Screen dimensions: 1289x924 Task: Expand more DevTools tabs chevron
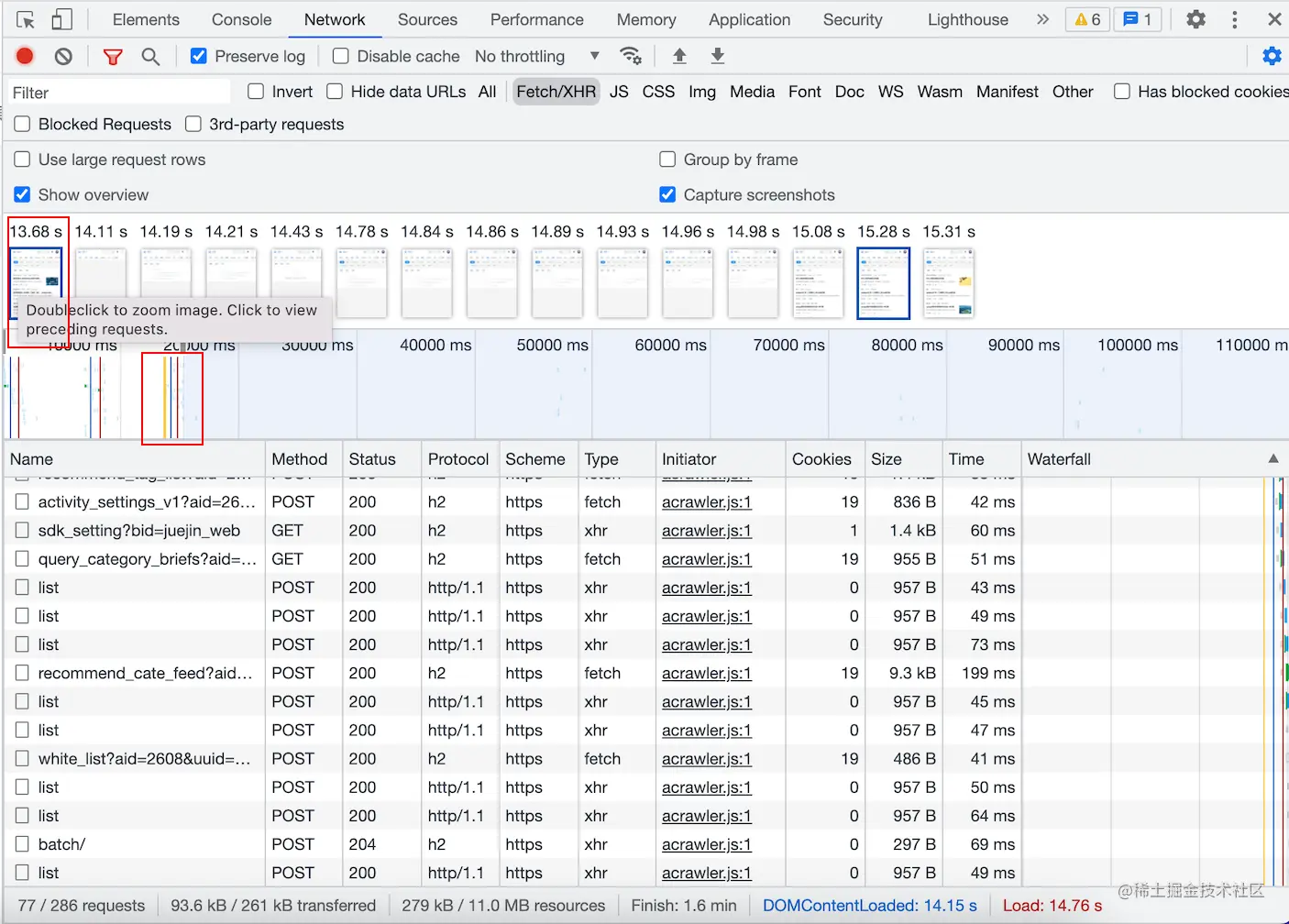(x=1042, y=19)
